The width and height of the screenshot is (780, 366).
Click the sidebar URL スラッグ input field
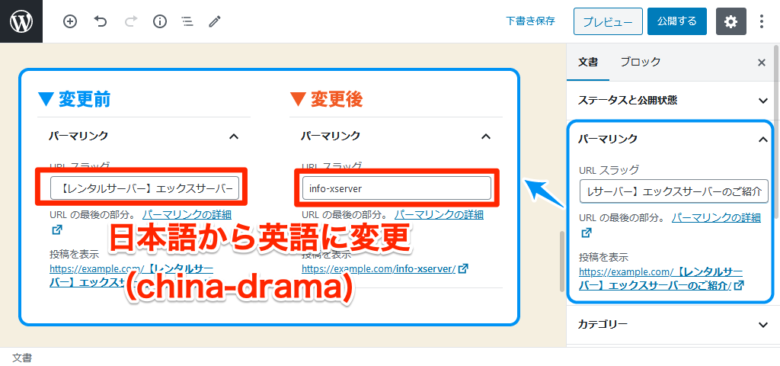(x=675, y=192)
